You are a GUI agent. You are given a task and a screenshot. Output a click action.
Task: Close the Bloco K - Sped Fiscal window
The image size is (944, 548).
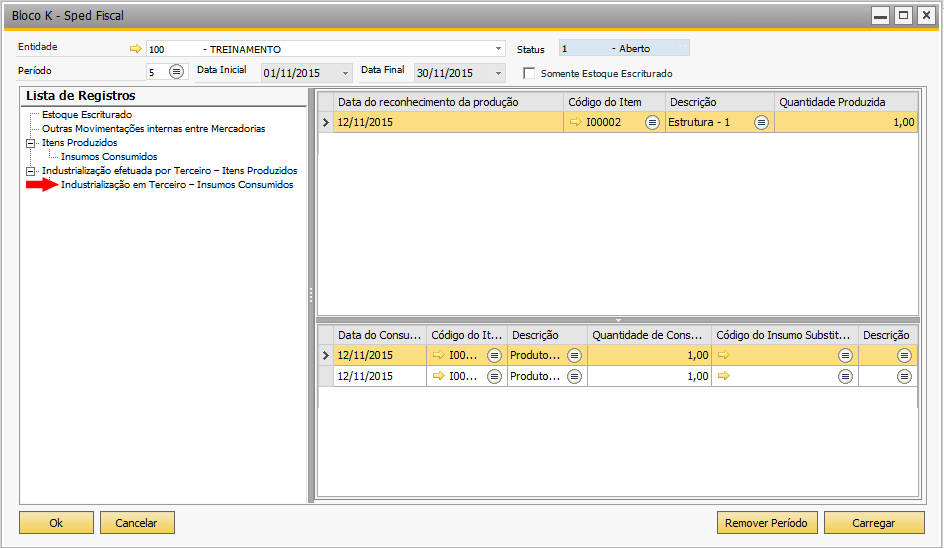pos(927,15)
